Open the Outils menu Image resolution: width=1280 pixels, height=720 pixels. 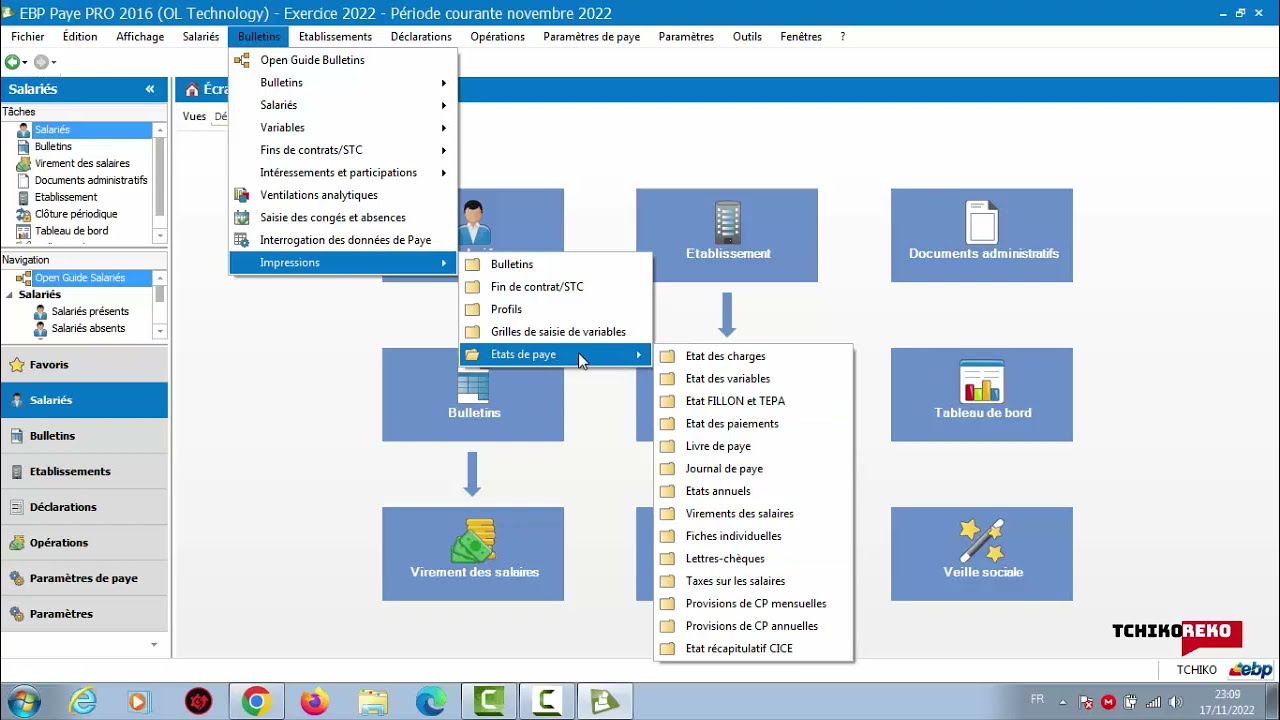pyautogui.click(x=747, y=37)
